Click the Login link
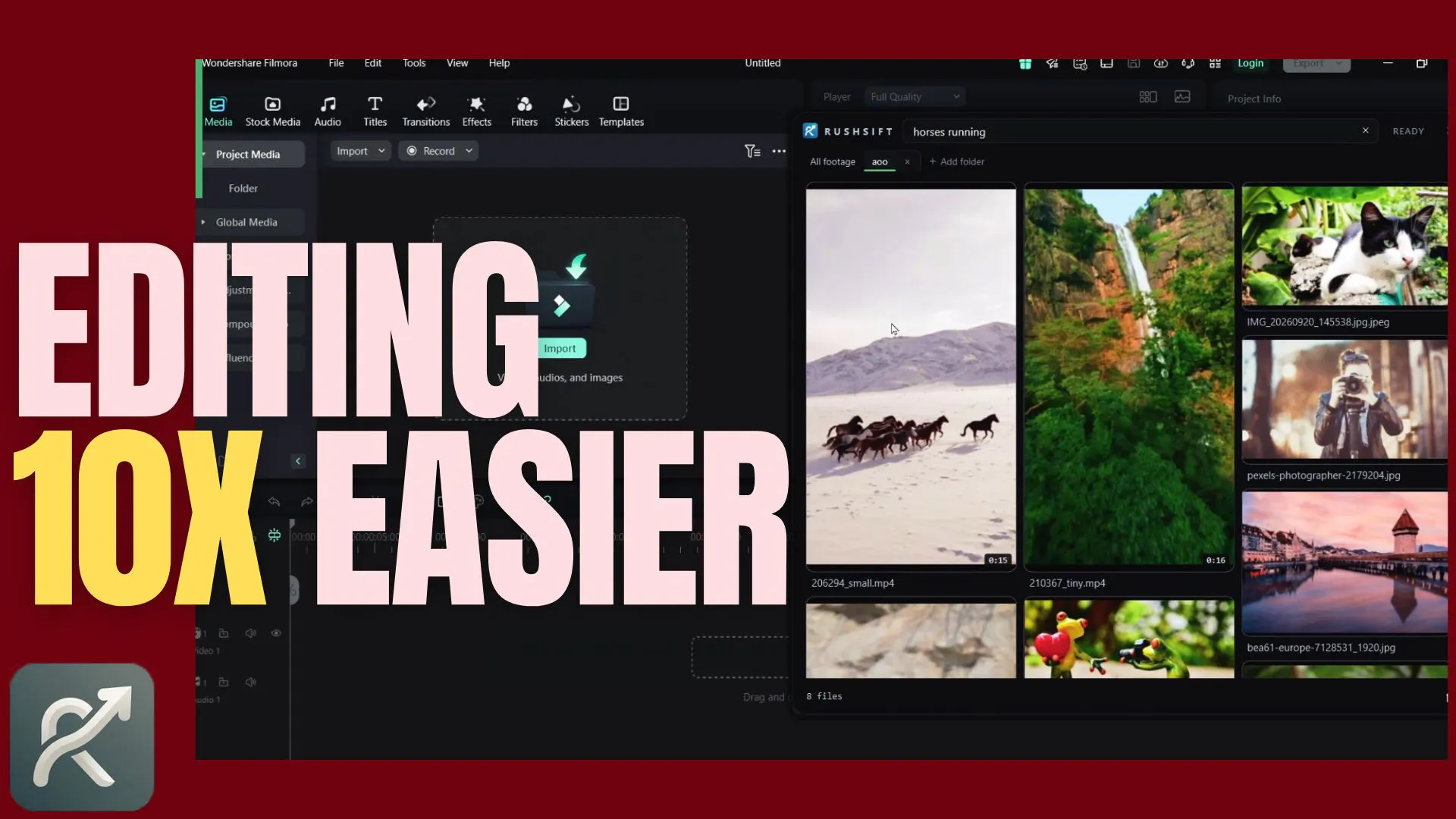Viewport: 1456px width, 819px height. 1250,63
